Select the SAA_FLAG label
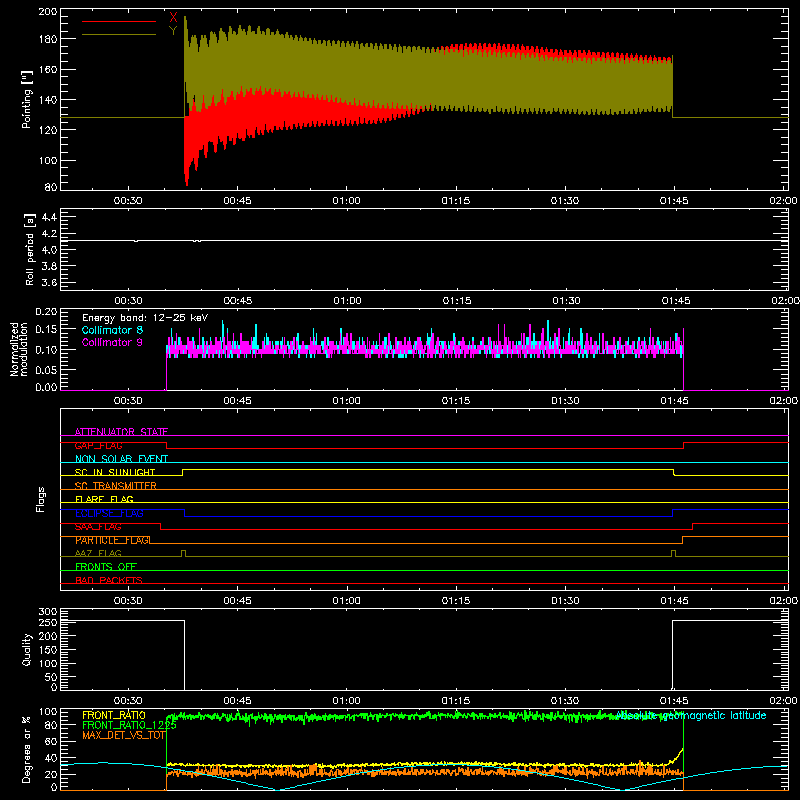This screenshot has height=800, width=800. coord(98,527)
